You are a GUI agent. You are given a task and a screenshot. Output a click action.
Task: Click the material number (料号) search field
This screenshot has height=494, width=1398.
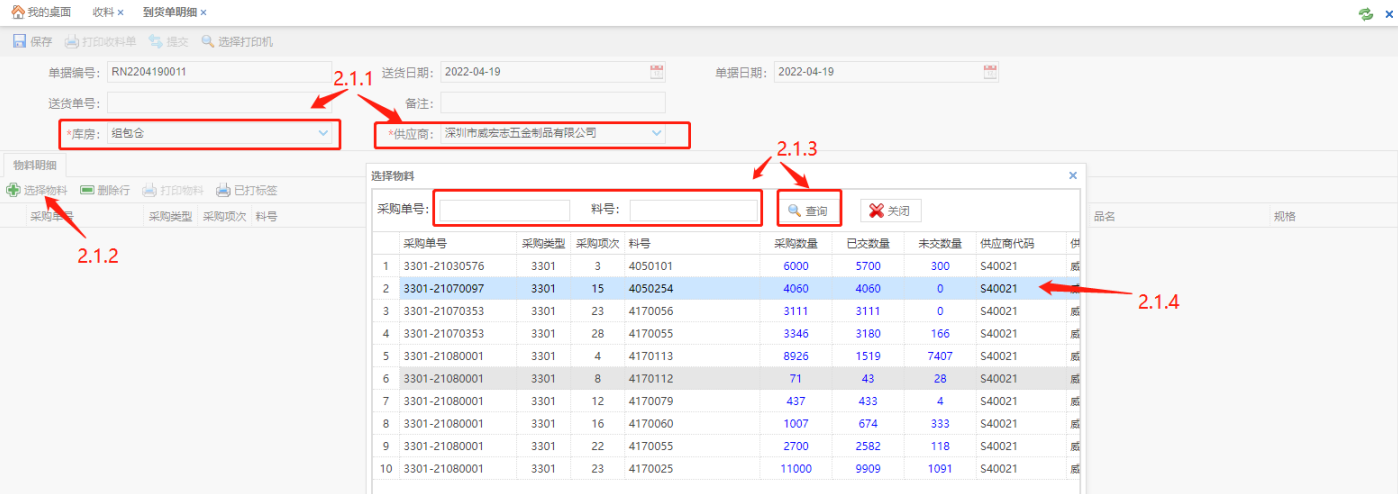[x=694, y=211]
